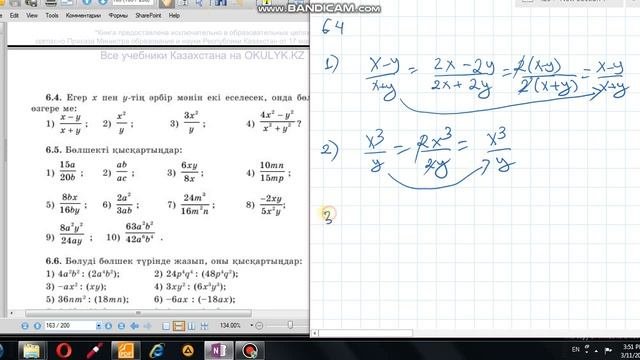The image size is (640, 360).
Task: Open the page number dropdown
Action: pyautogui.click(x=98, y=326)
